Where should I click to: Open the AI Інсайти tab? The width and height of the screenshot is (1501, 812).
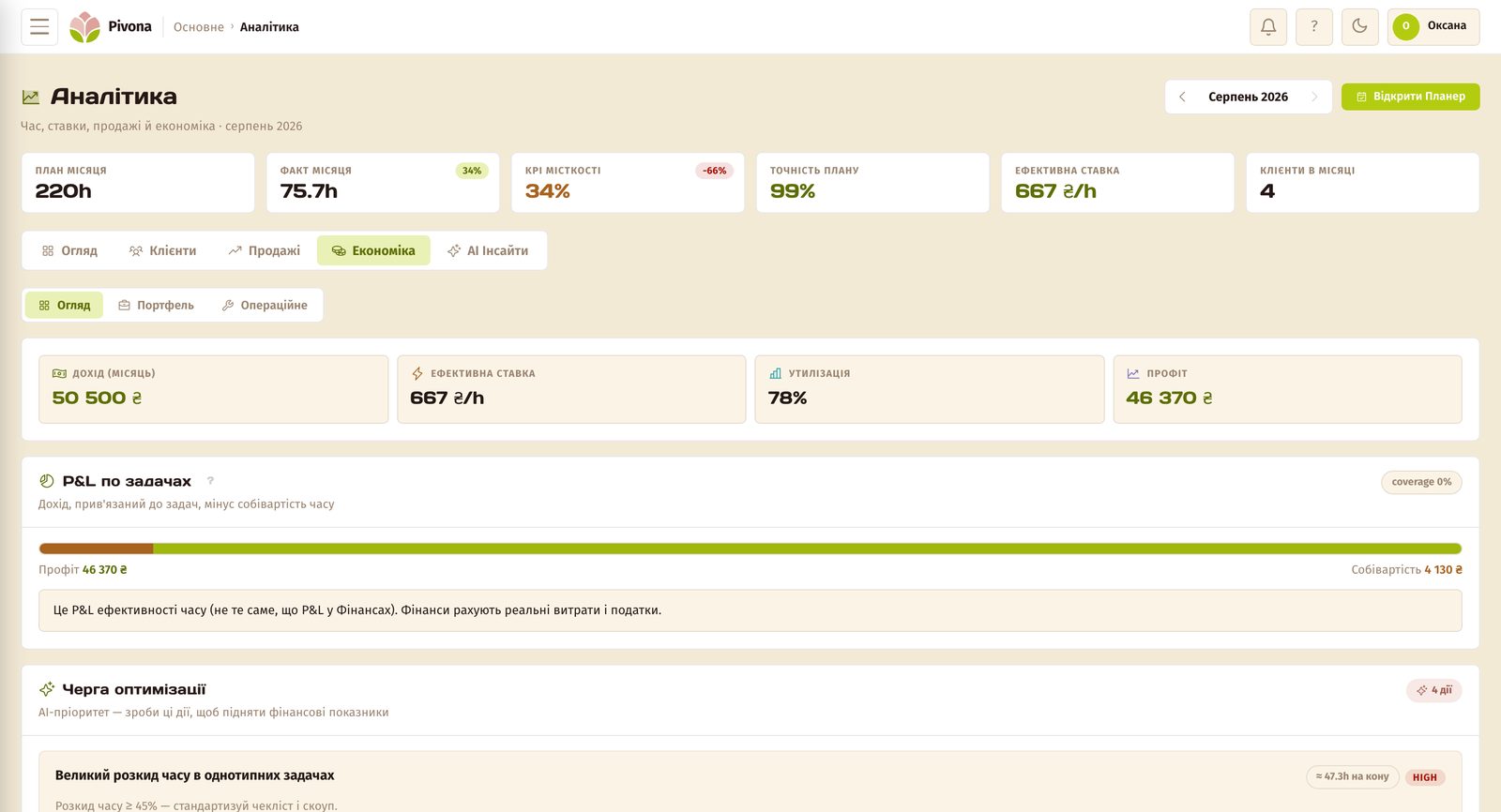pos(488,251)
